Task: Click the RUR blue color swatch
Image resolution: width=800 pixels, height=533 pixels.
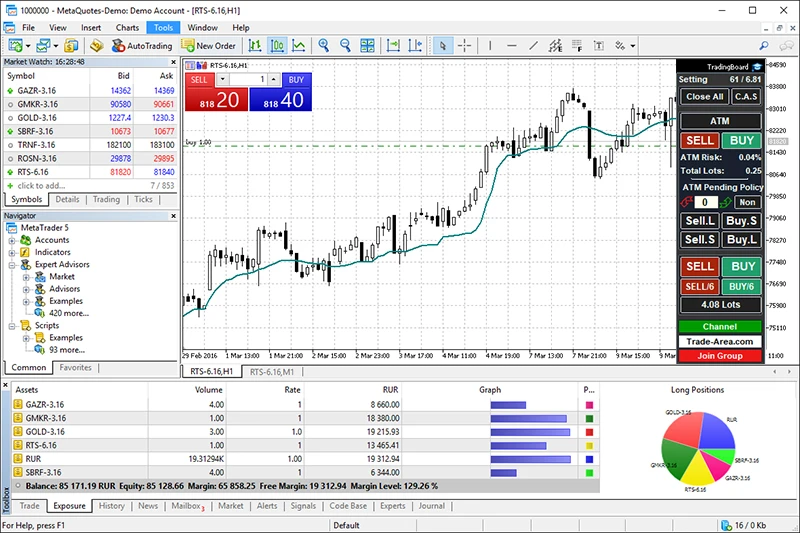Action: point(589,459)
